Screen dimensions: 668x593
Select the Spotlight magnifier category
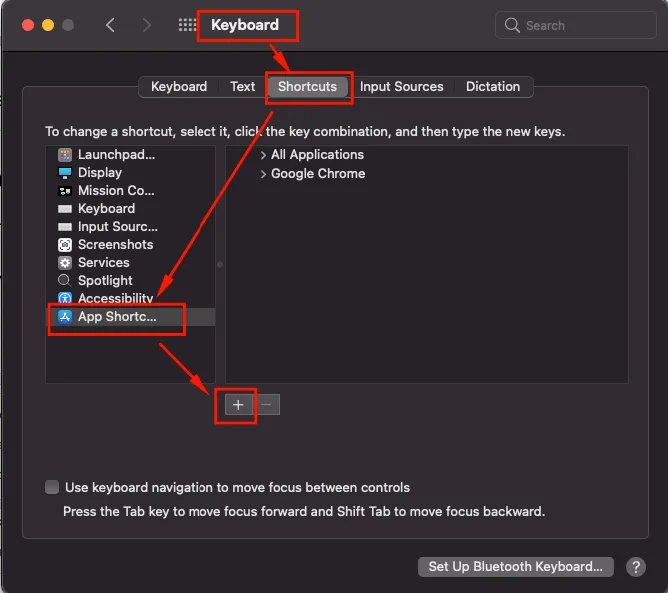point(65,280)
